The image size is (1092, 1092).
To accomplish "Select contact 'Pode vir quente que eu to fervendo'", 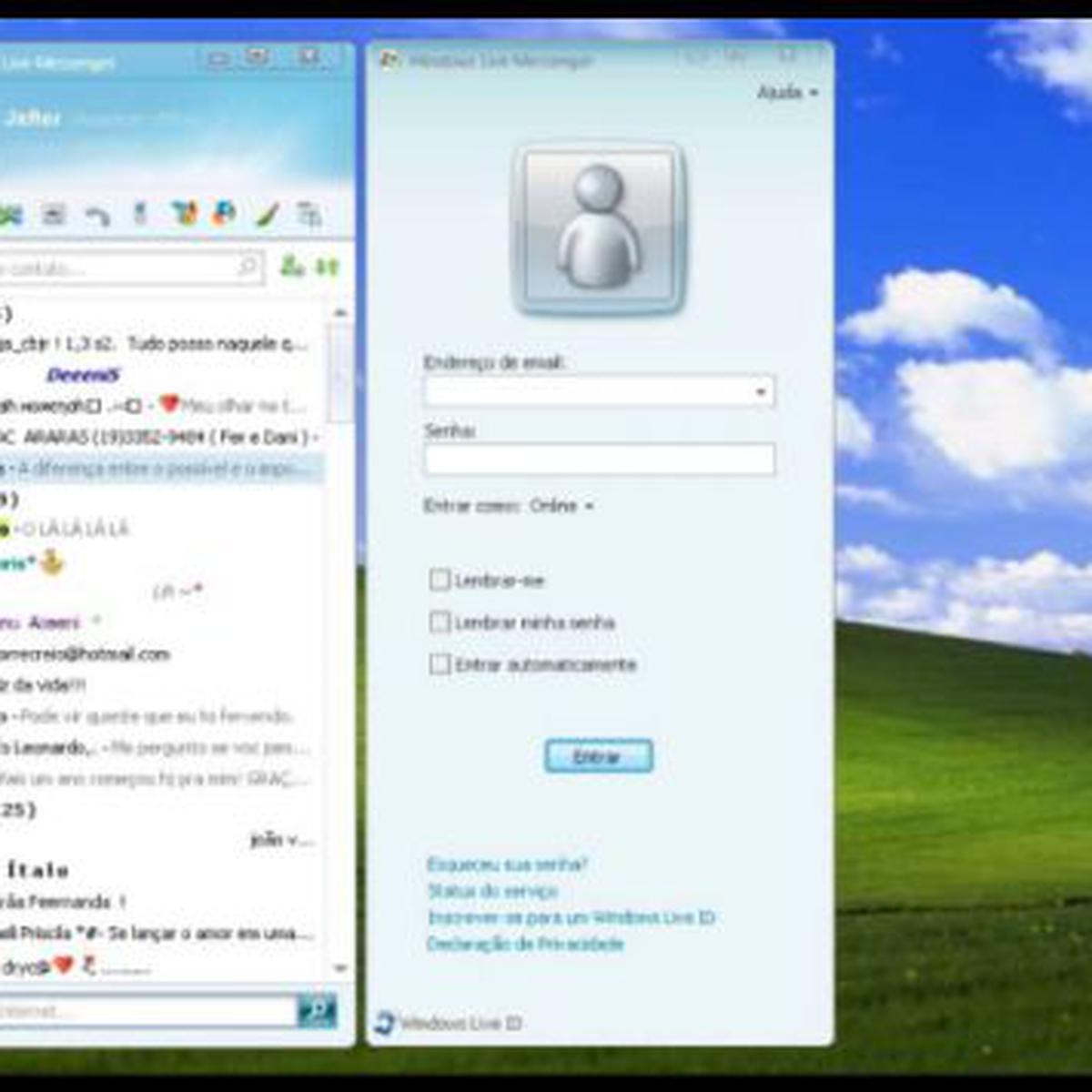I will 161,716.
